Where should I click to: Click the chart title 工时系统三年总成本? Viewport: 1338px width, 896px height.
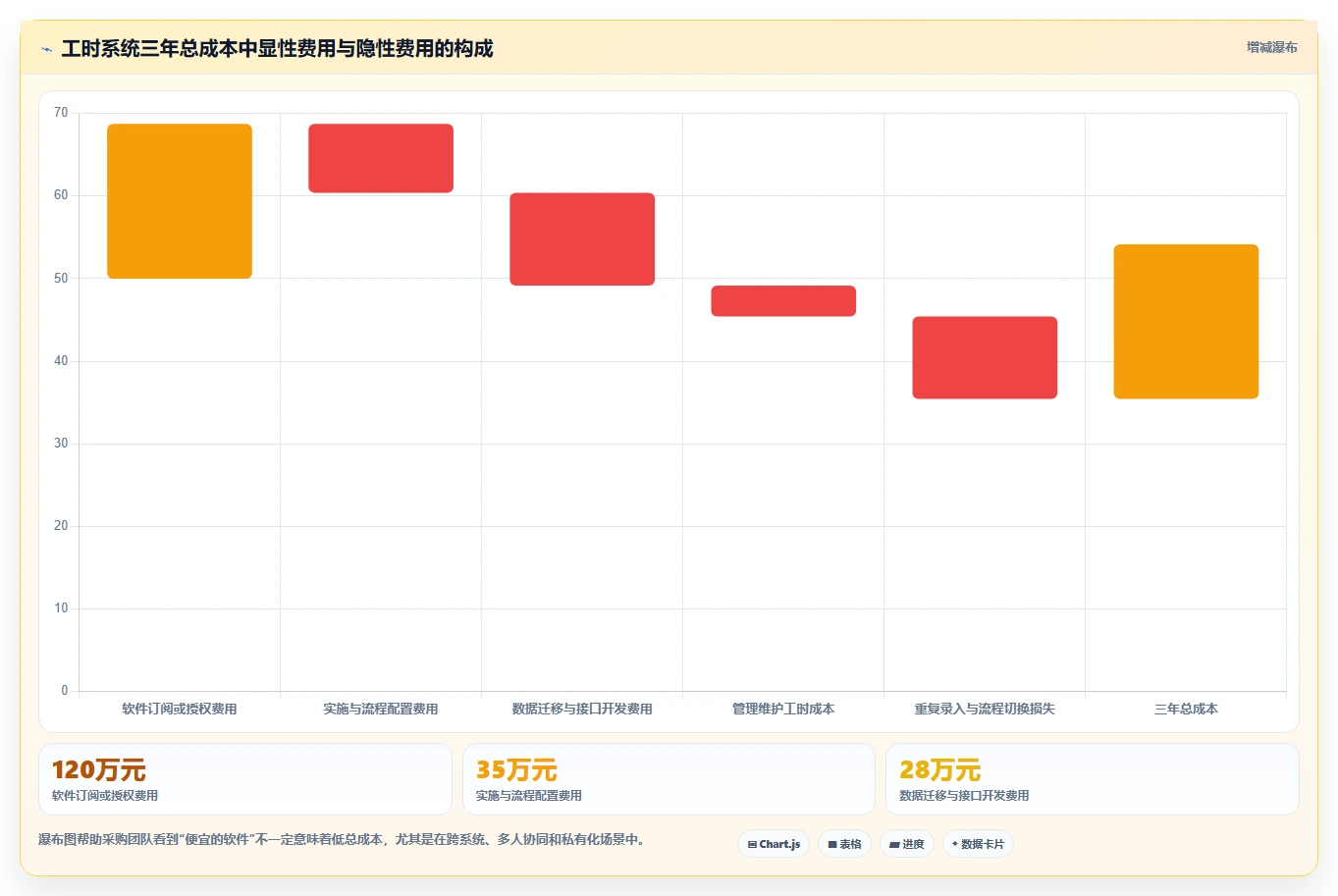277,49
